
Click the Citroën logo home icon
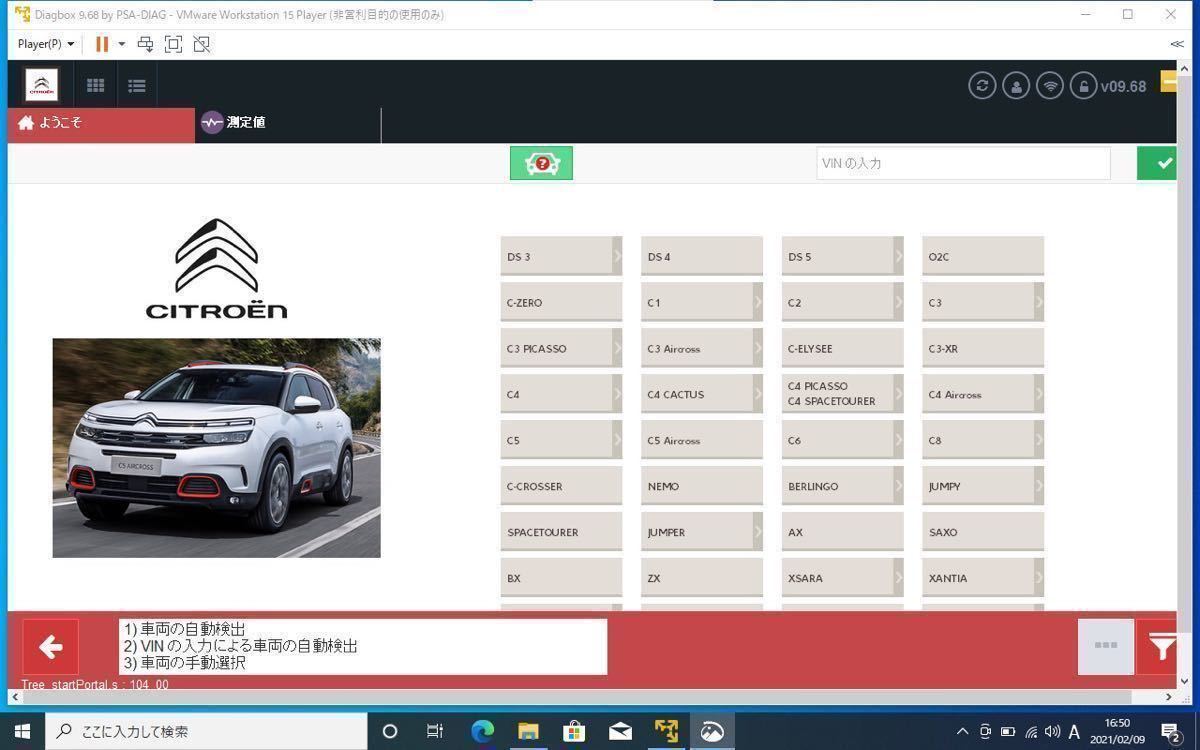[x=42, y=85]
